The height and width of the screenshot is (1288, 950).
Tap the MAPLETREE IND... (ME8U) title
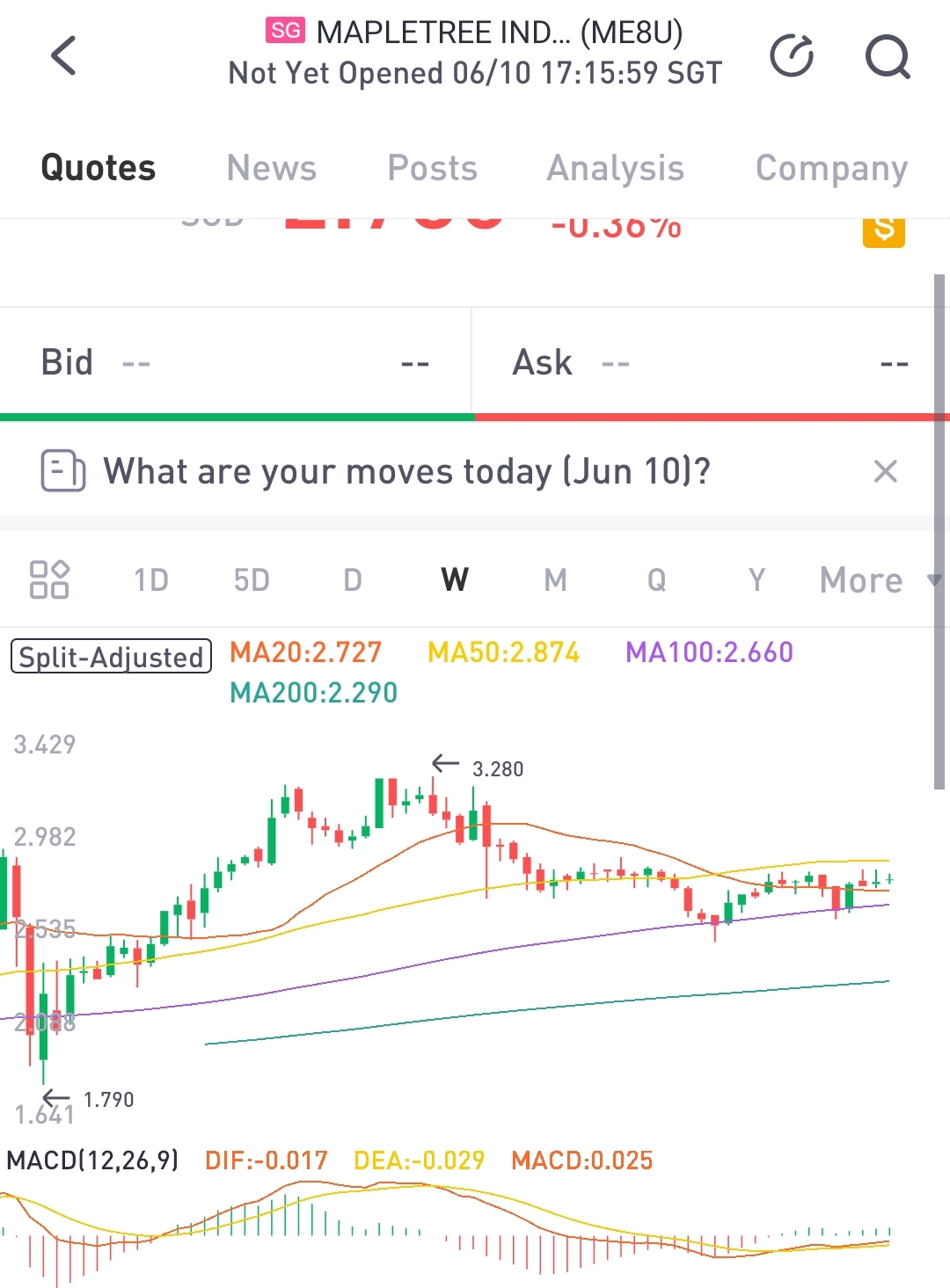tap(500, 33)
